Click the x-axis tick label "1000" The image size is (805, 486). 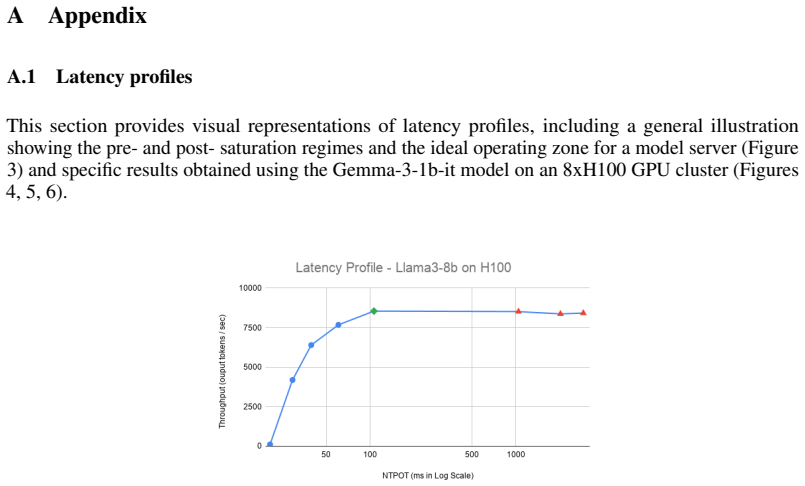click(x=516, y=455)
